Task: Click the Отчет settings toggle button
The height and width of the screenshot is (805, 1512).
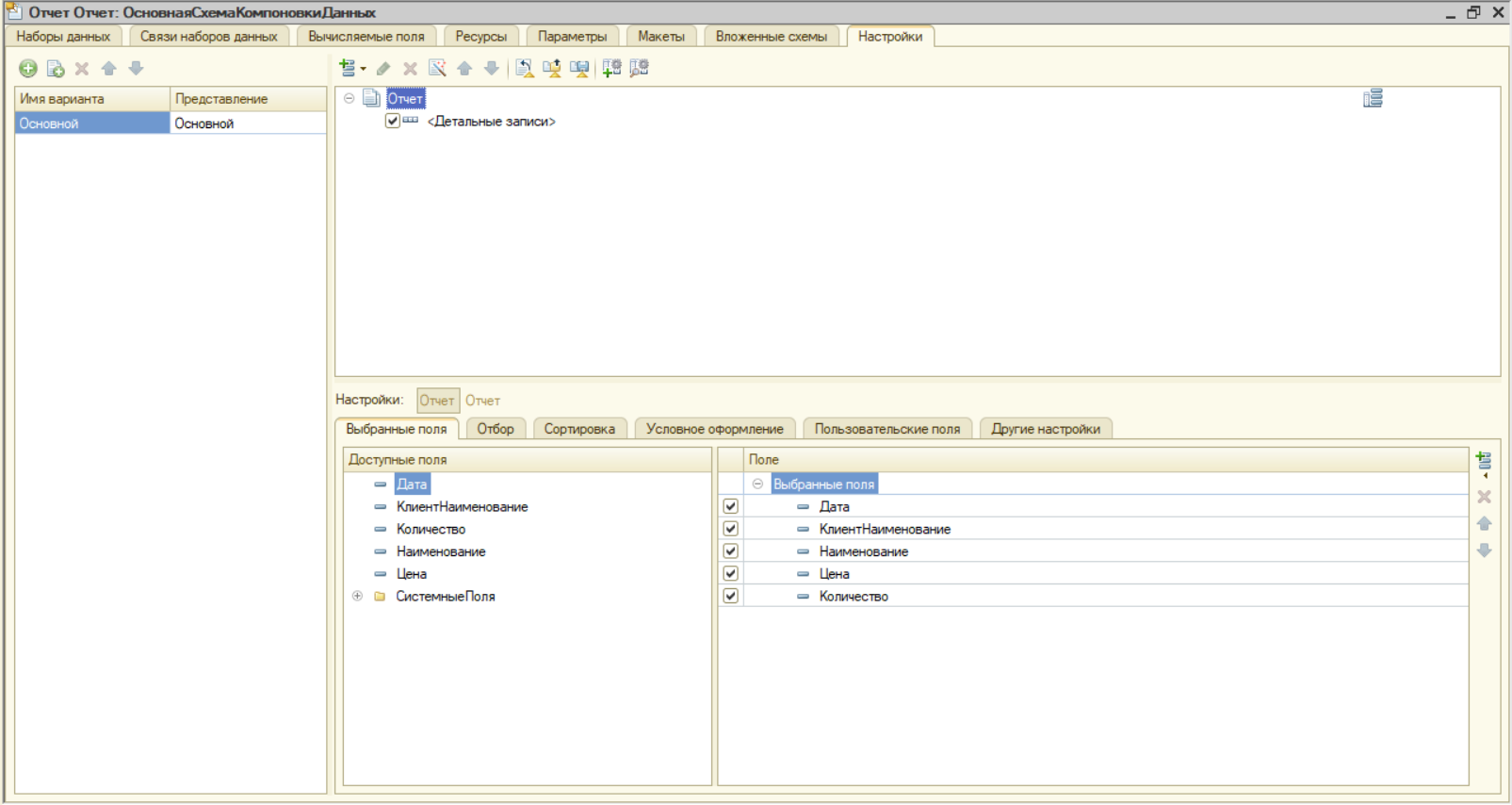Action: [x=438, y=401]
